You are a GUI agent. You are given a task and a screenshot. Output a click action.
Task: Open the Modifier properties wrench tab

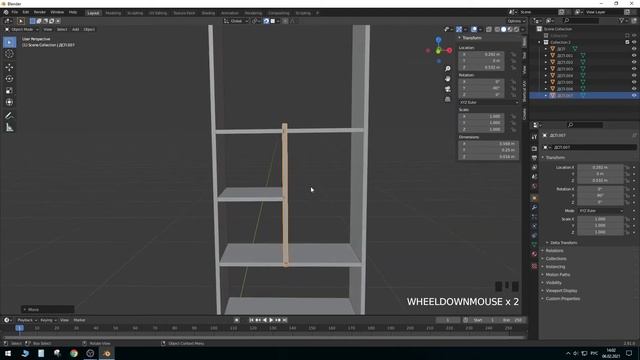coord(534,207)
